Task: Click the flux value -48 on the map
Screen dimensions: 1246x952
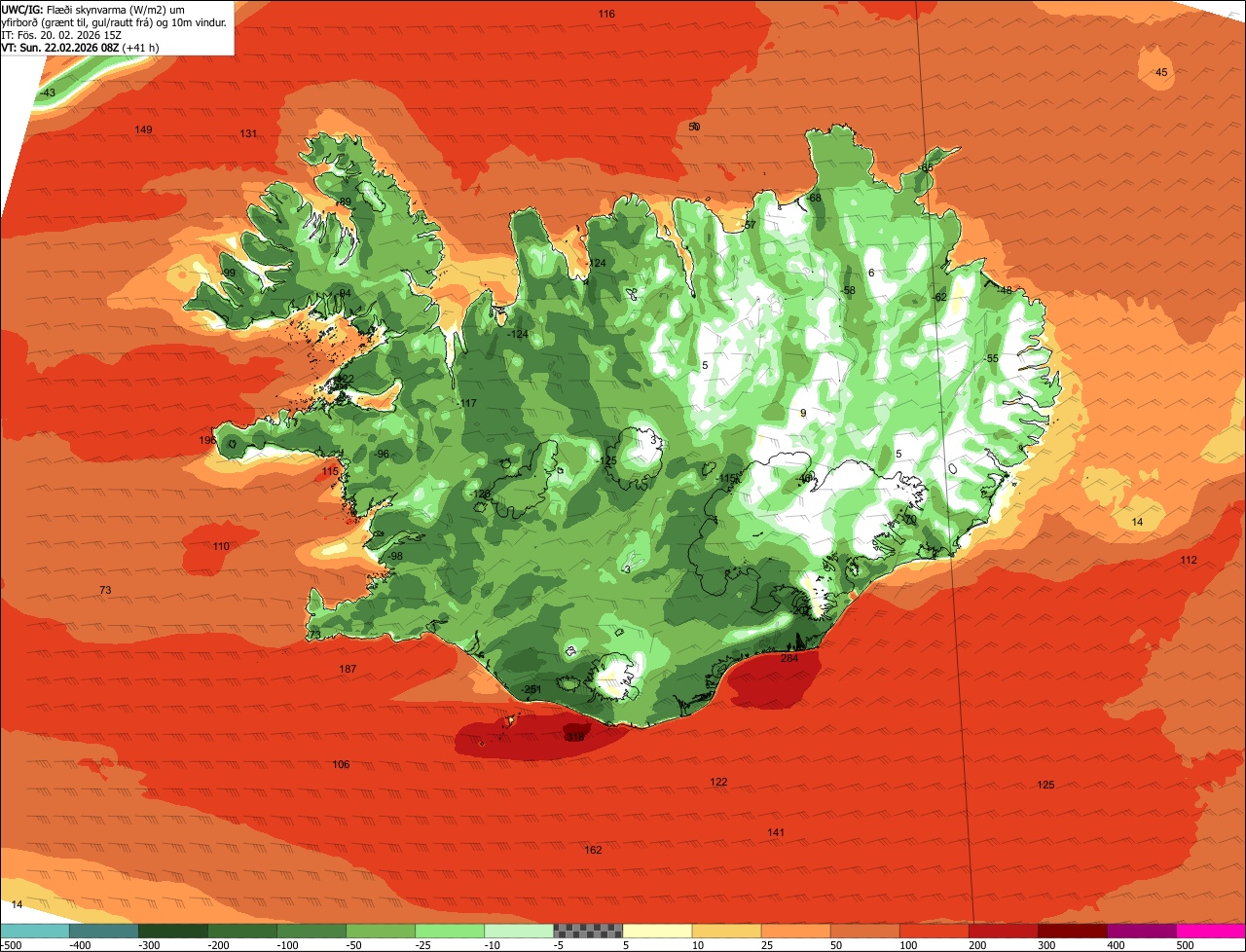Action: click(1005, 290)
